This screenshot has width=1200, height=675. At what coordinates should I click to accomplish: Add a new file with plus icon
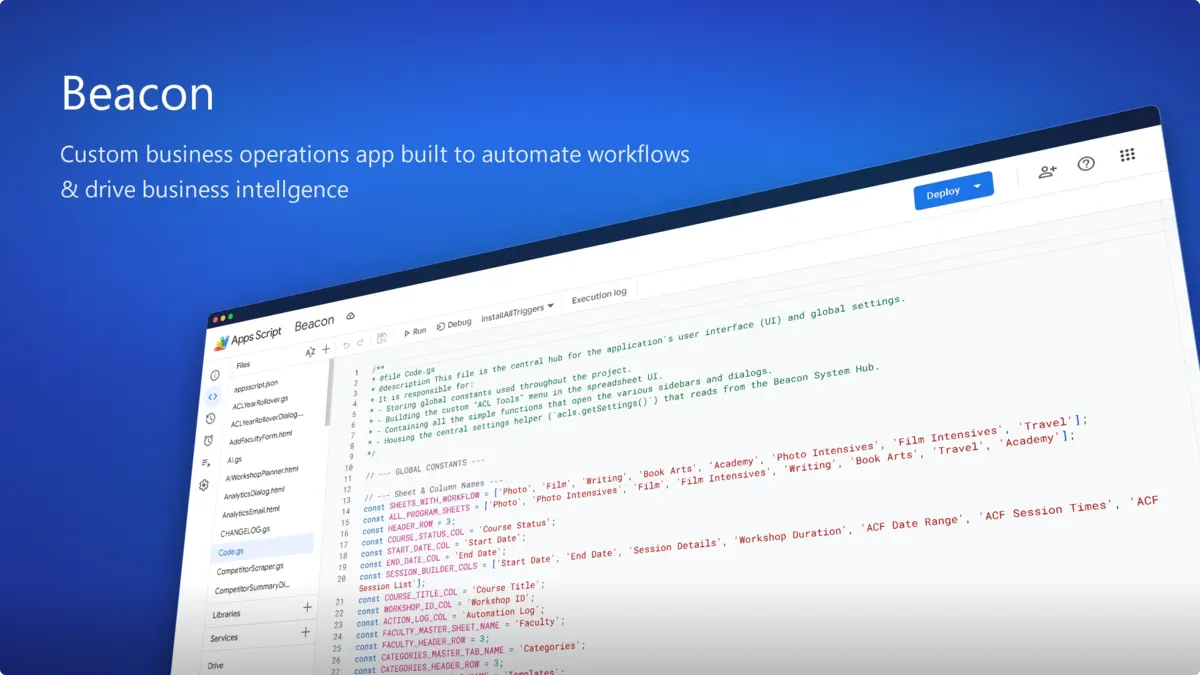[x=326, y=349]
